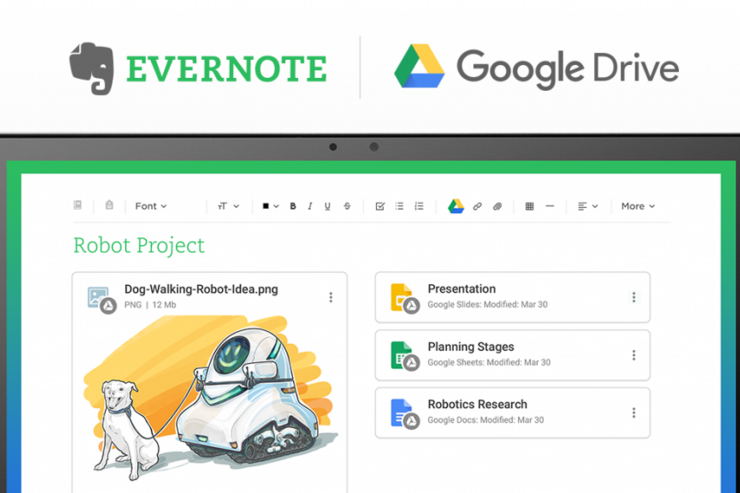The height and width of the screenshot is (493, 740).
Task: Click the Google Docs file icon
Action: point(404,414)
